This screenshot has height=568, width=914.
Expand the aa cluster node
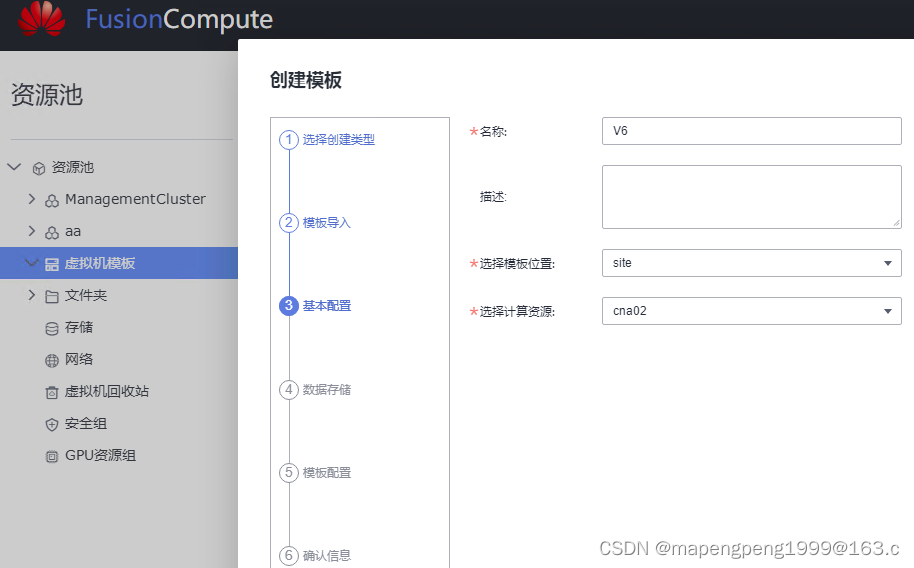(31, 231)
